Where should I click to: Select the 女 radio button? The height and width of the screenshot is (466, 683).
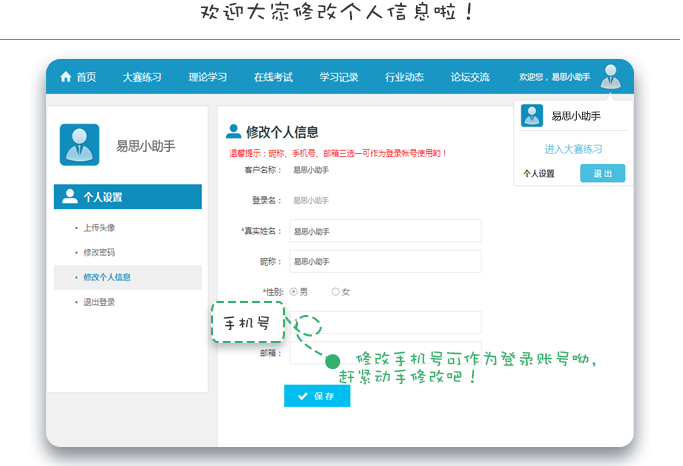(335, 292)
